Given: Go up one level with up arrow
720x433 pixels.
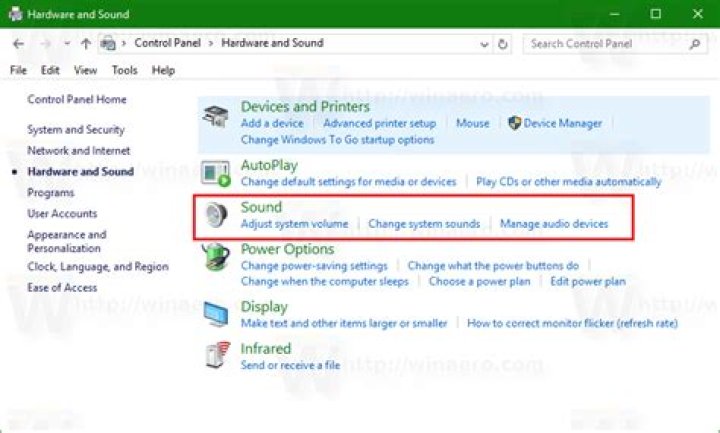Looking at the screenshot, I should click(85, 44).
